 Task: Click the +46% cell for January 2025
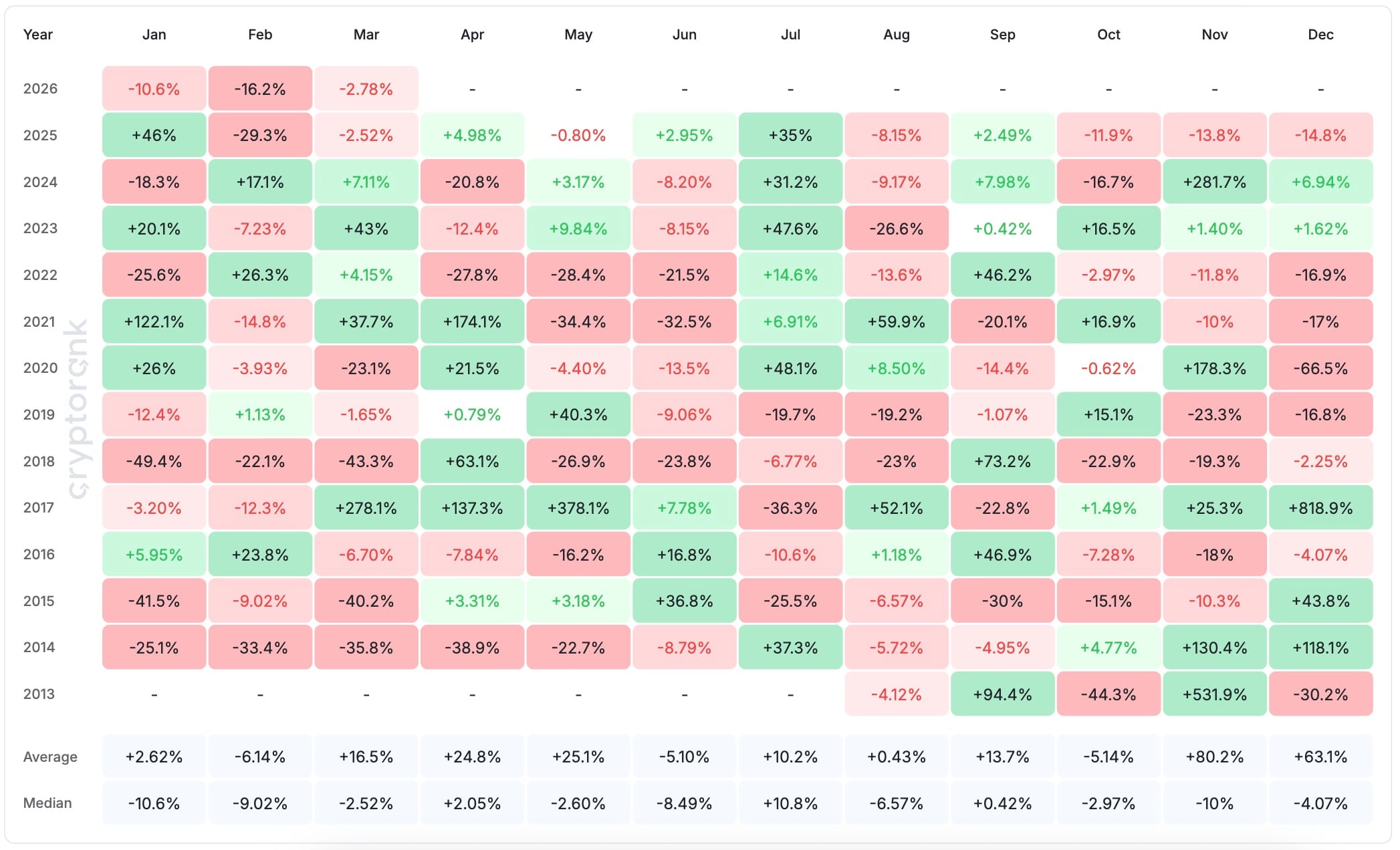(x=154, y=136)
